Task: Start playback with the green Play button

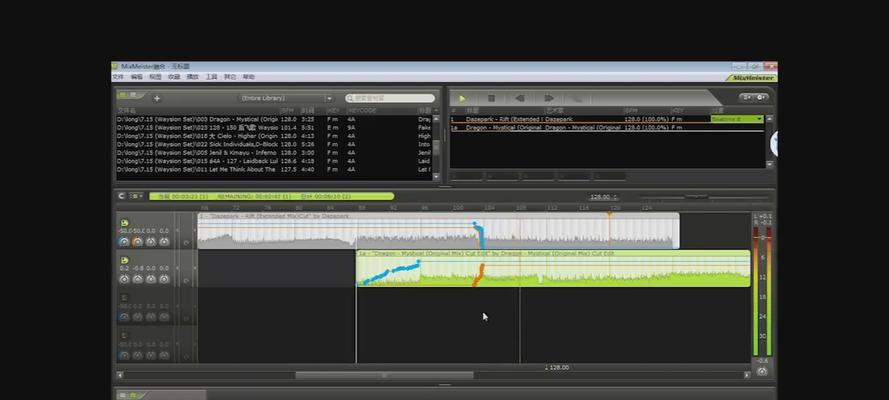Action: pos(463,99)
